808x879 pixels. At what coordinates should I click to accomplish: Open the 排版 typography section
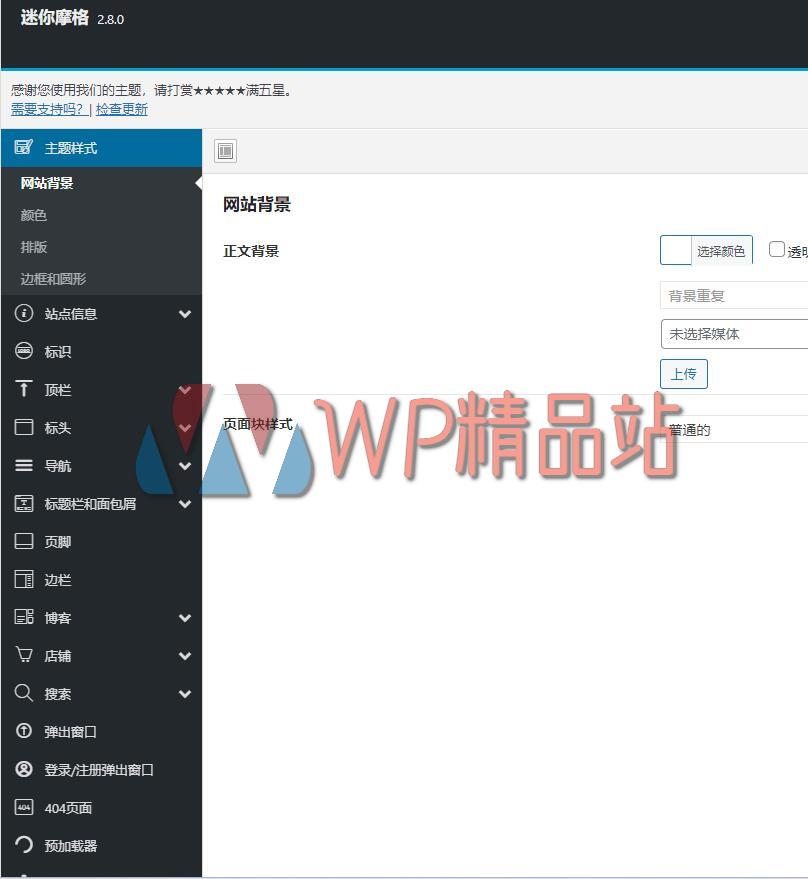[x=33, y=247]
